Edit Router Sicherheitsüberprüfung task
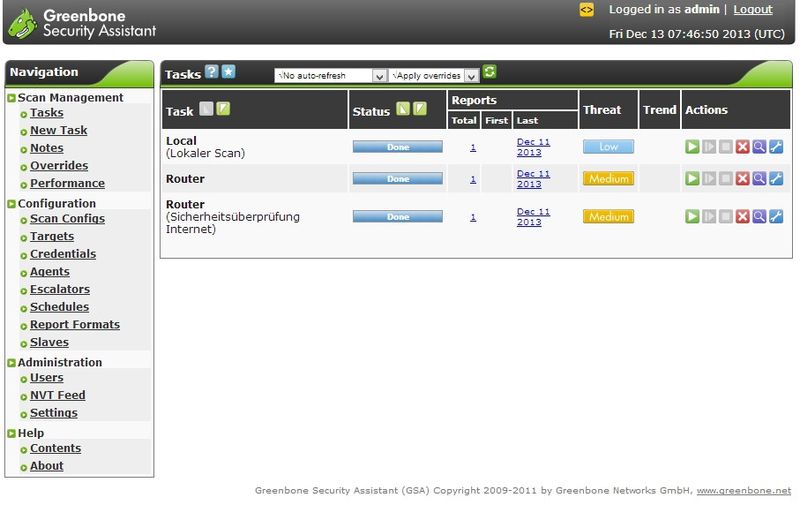Image resolution: width=800 pixels, height=505 pixels. click(x=776, y=216)
